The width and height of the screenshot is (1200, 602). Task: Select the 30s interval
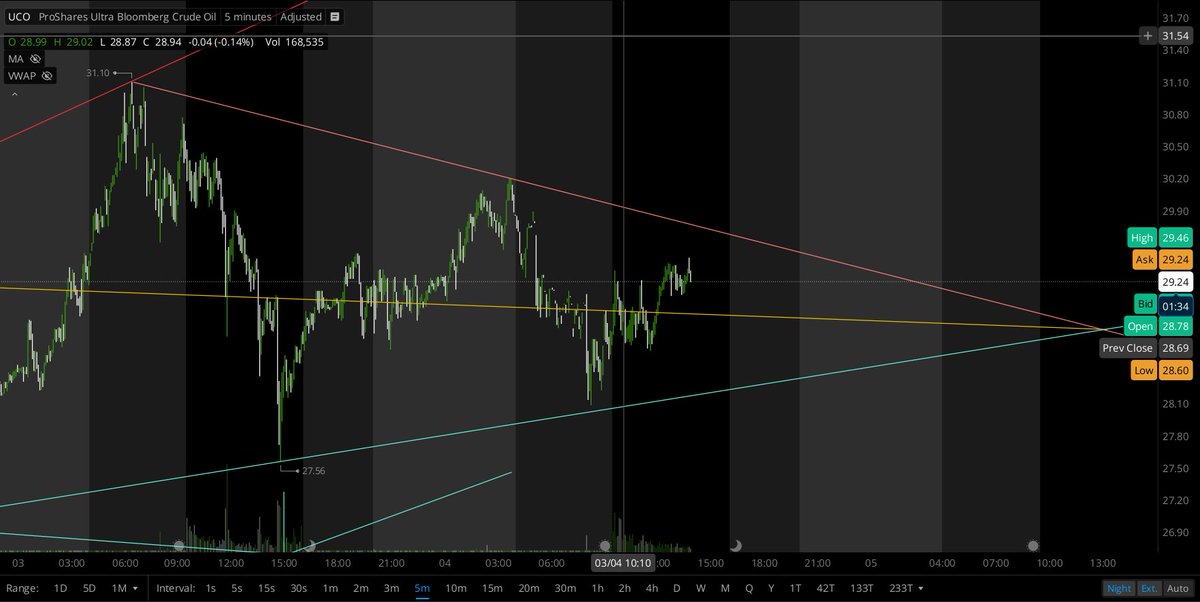pos(297,588)
